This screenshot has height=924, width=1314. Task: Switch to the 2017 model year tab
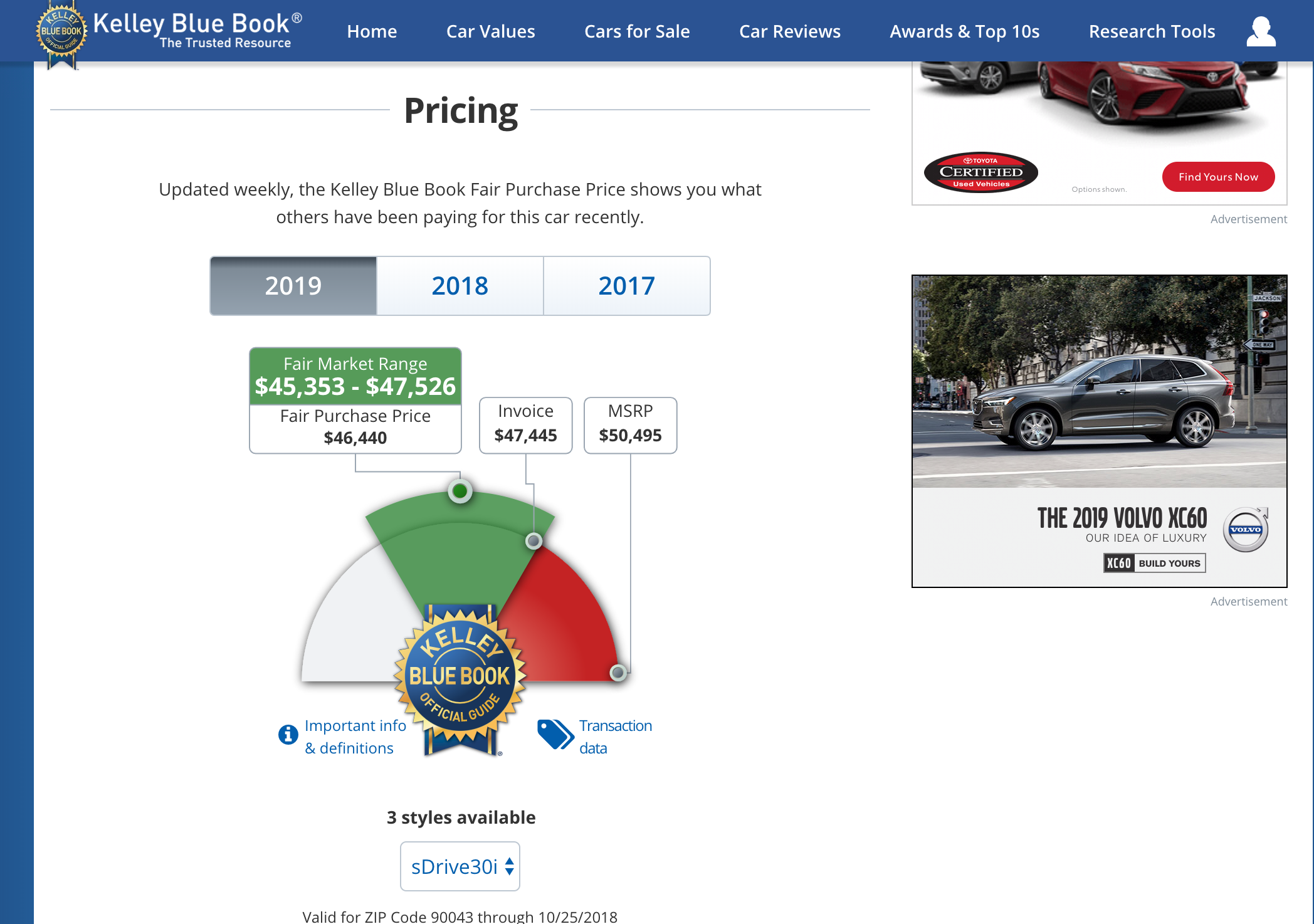pyautogui.click(x=627, y=286)
